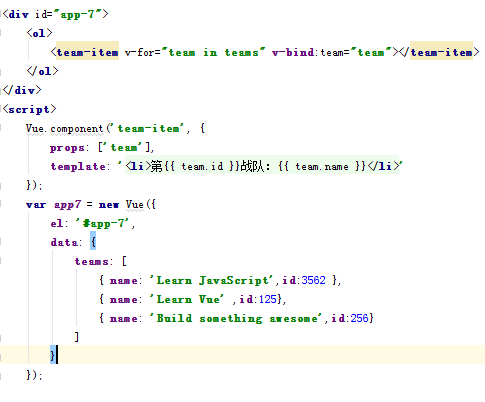This screenshot has height=402, width=485.
Task: Click the props key
Action: (67, 148)
